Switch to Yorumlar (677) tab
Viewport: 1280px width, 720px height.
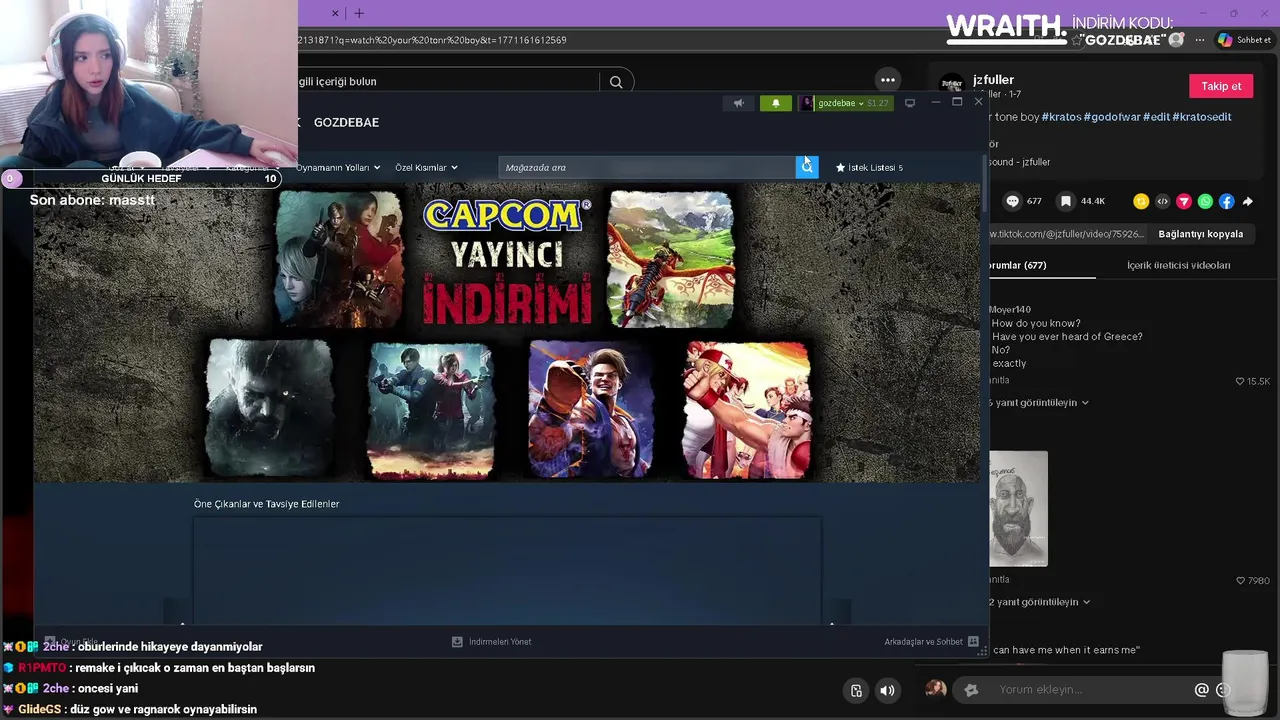1016,265
